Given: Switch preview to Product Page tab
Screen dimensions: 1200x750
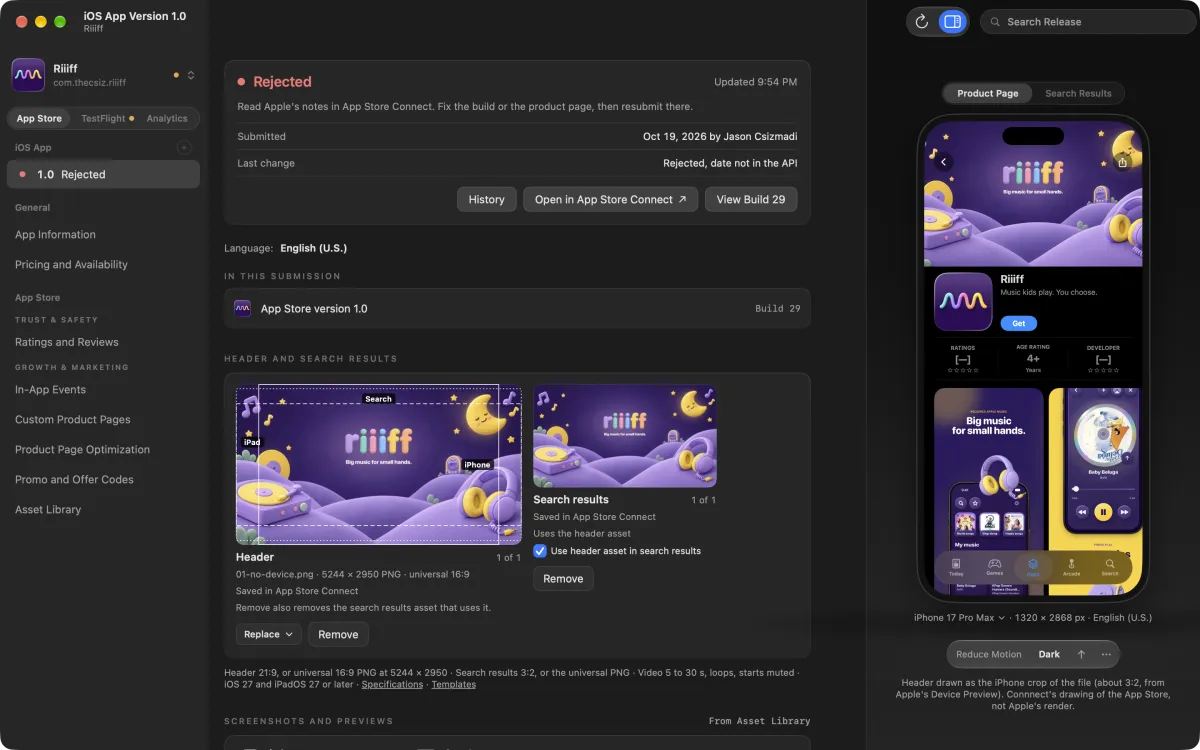Looking at the screenshot, I should coord(988,93).
